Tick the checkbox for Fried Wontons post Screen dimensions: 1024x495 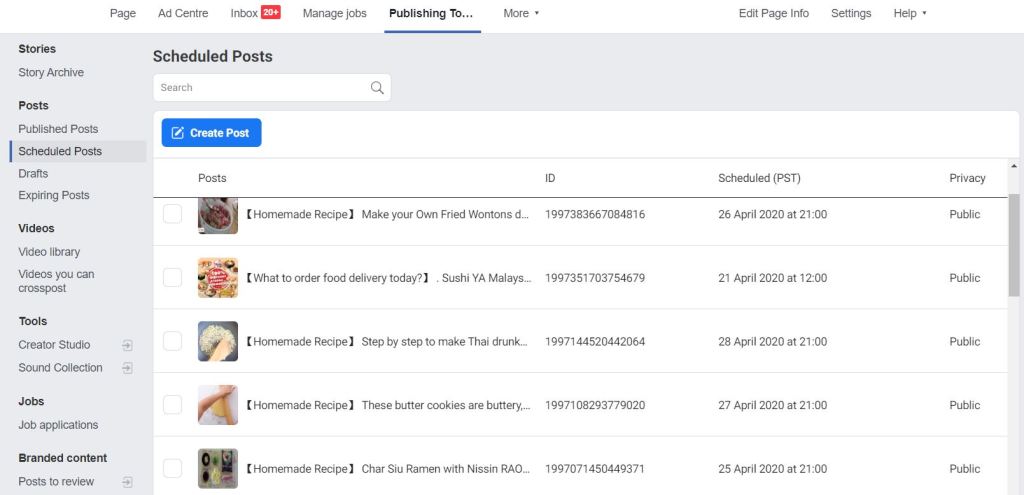(173, 214)
